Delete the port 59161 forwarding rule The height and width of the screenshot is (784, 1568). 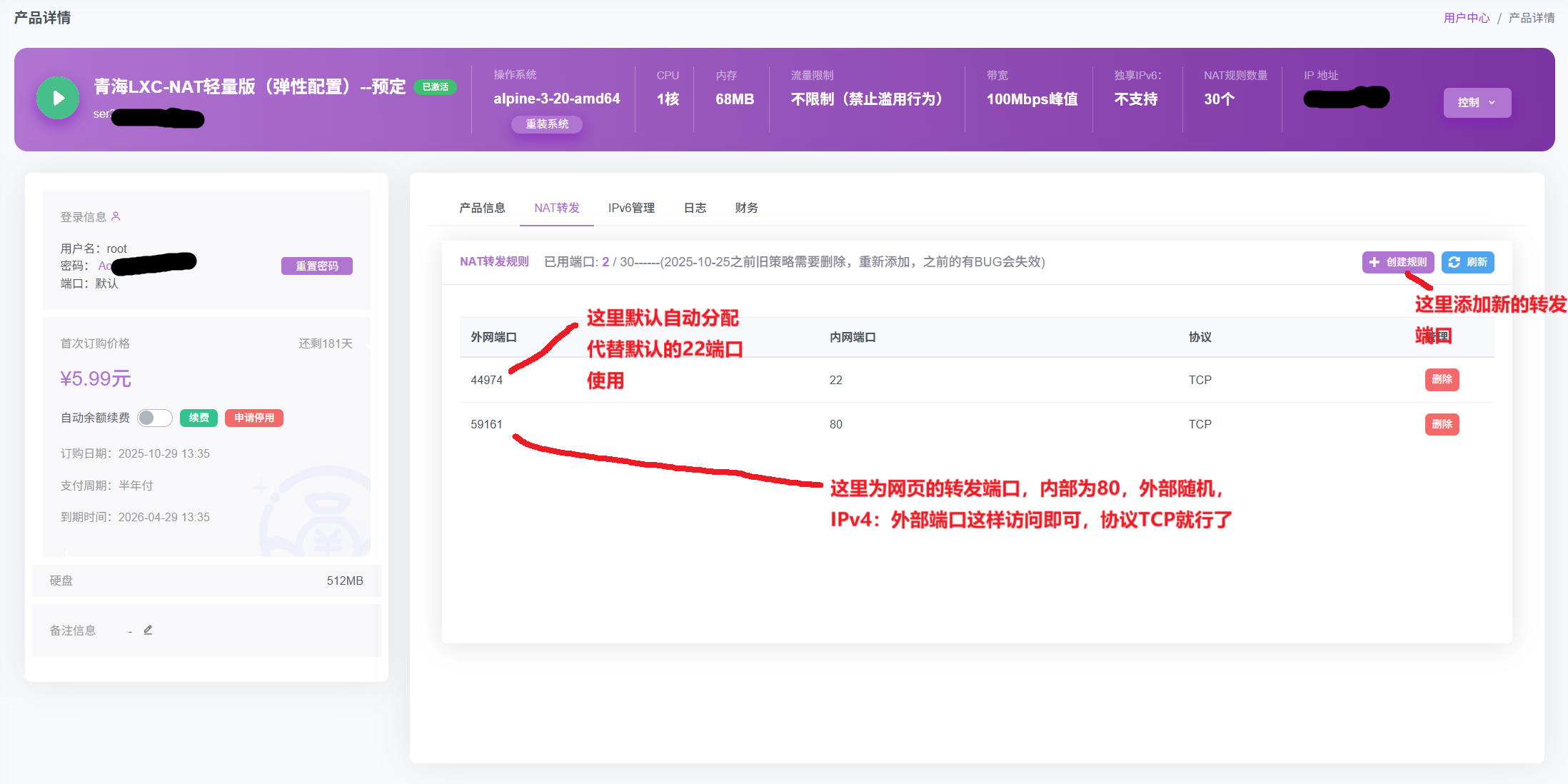point(1442,423)
